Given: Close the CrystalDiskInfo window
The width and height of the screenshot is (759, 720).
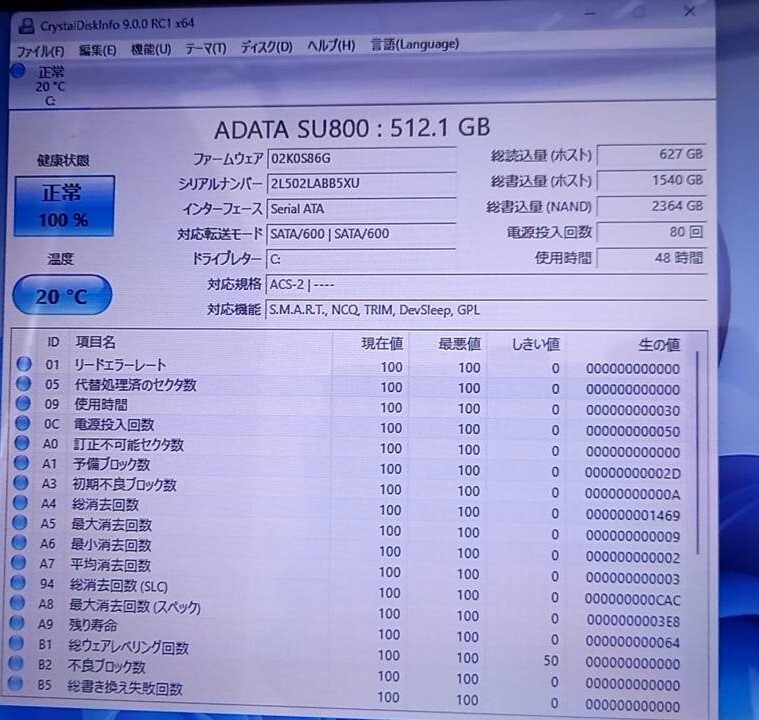Looking at the screenshot, I should 689,12.
